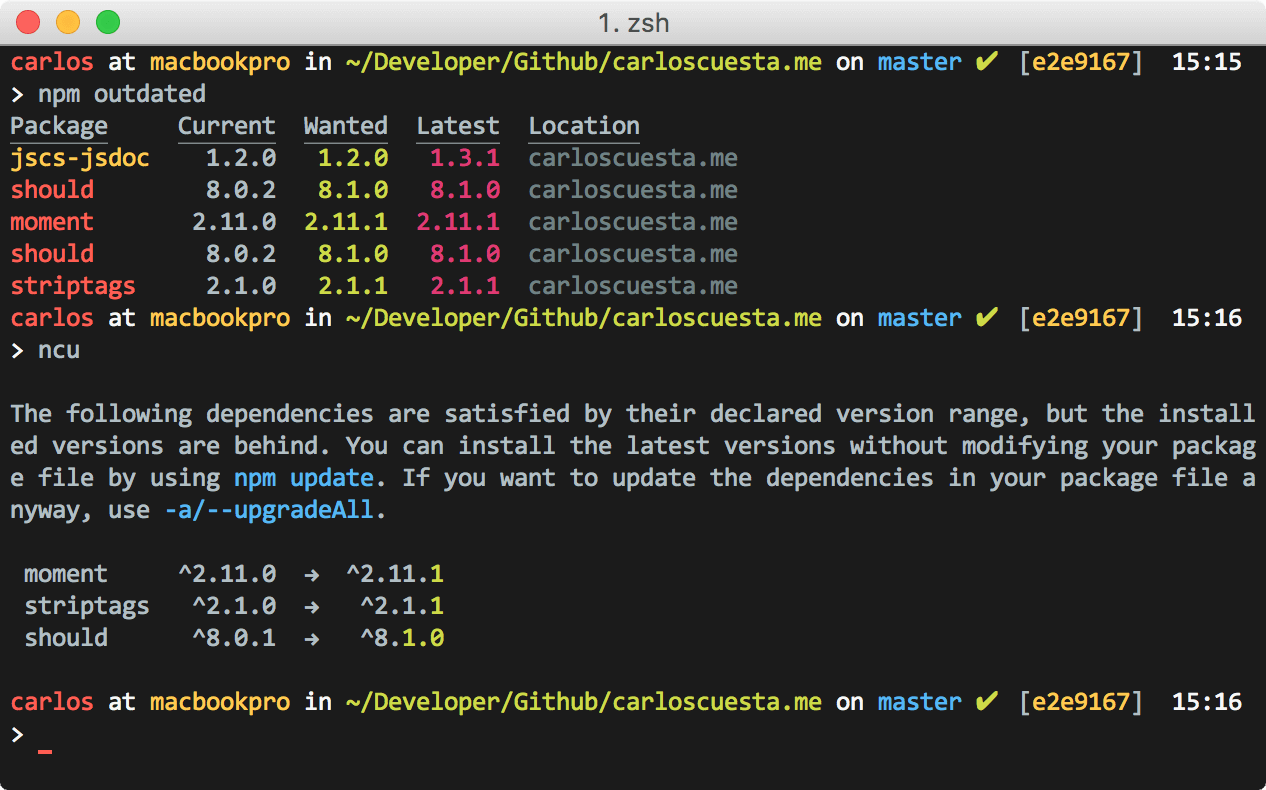The height and width of the screenshot is (790, 1266).
Task: Click the "-a/--upgradeAll" option text
Action: 269,510
